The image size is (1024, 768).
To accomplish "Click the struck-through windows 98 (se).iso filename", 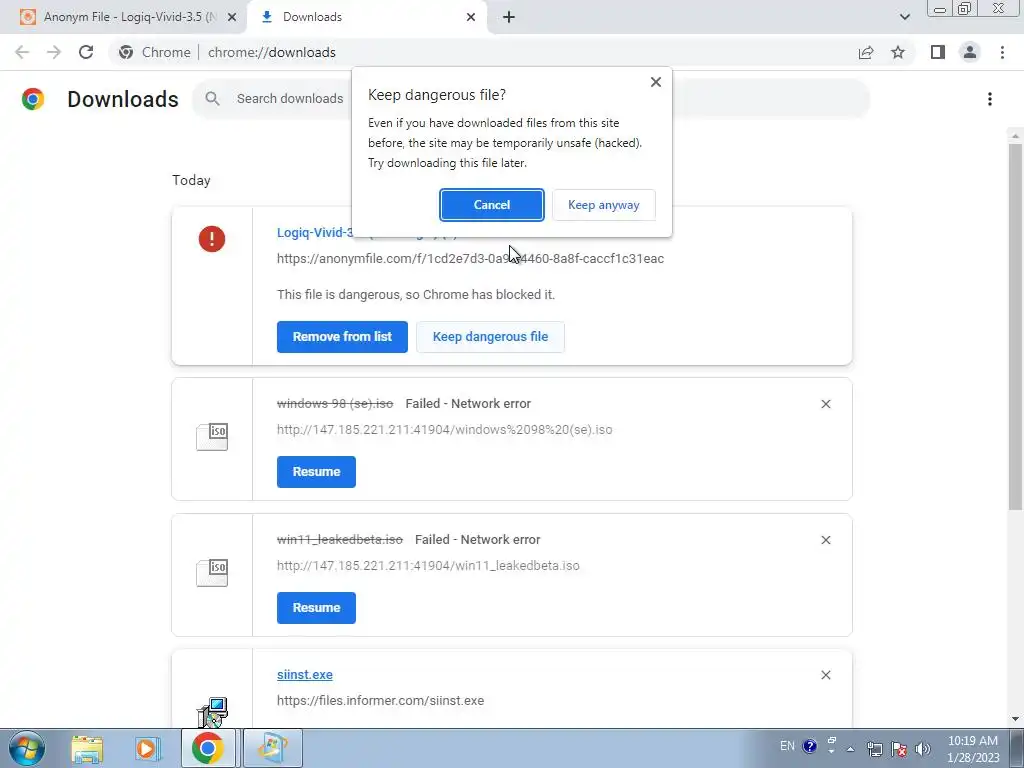I will [x=334, y=404].
